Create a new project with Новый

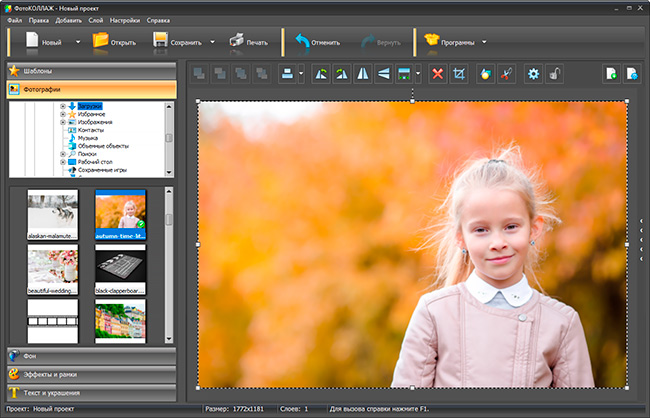pyautogui.click(x=44, y=42)
